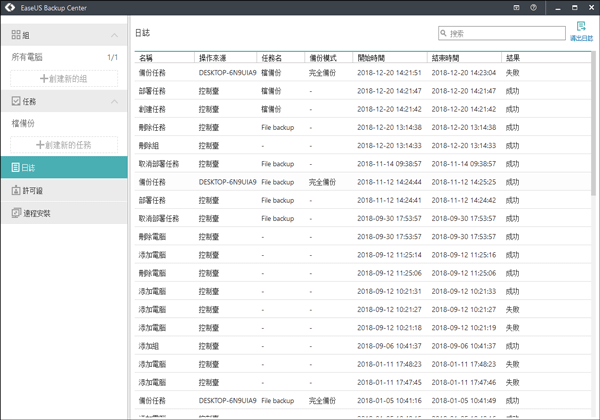
Task: Select log row starting 2018-12-20 14:21:51
Action: click(363, 72)
